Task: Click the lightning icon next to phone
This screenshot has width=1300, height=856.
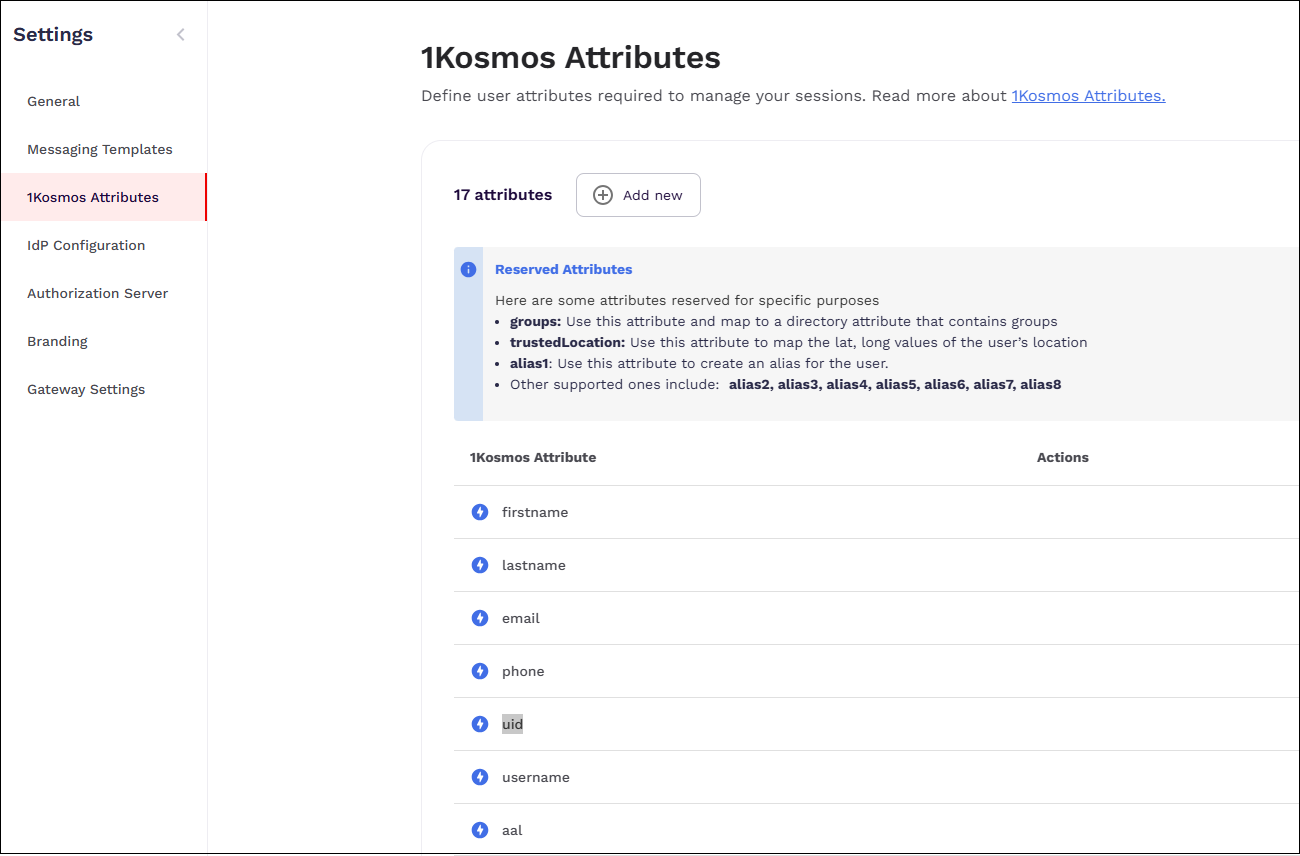Action: 480,671
